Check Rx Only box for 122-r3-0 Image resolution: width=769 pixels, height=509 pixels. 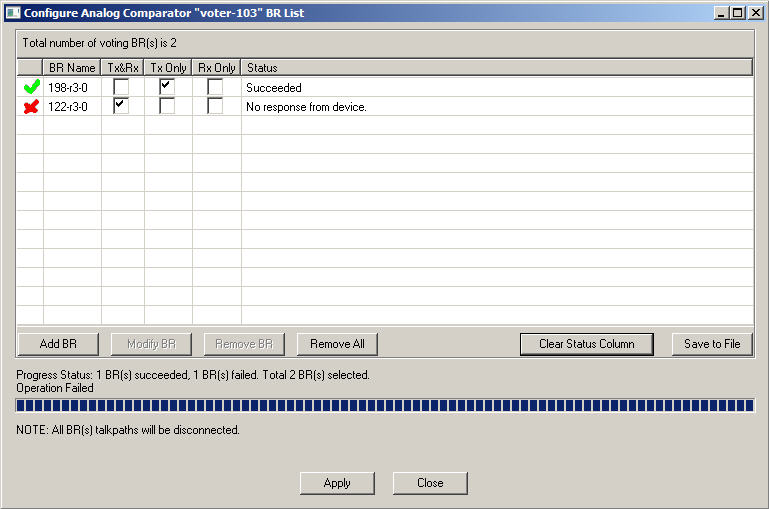pos(215,106)
